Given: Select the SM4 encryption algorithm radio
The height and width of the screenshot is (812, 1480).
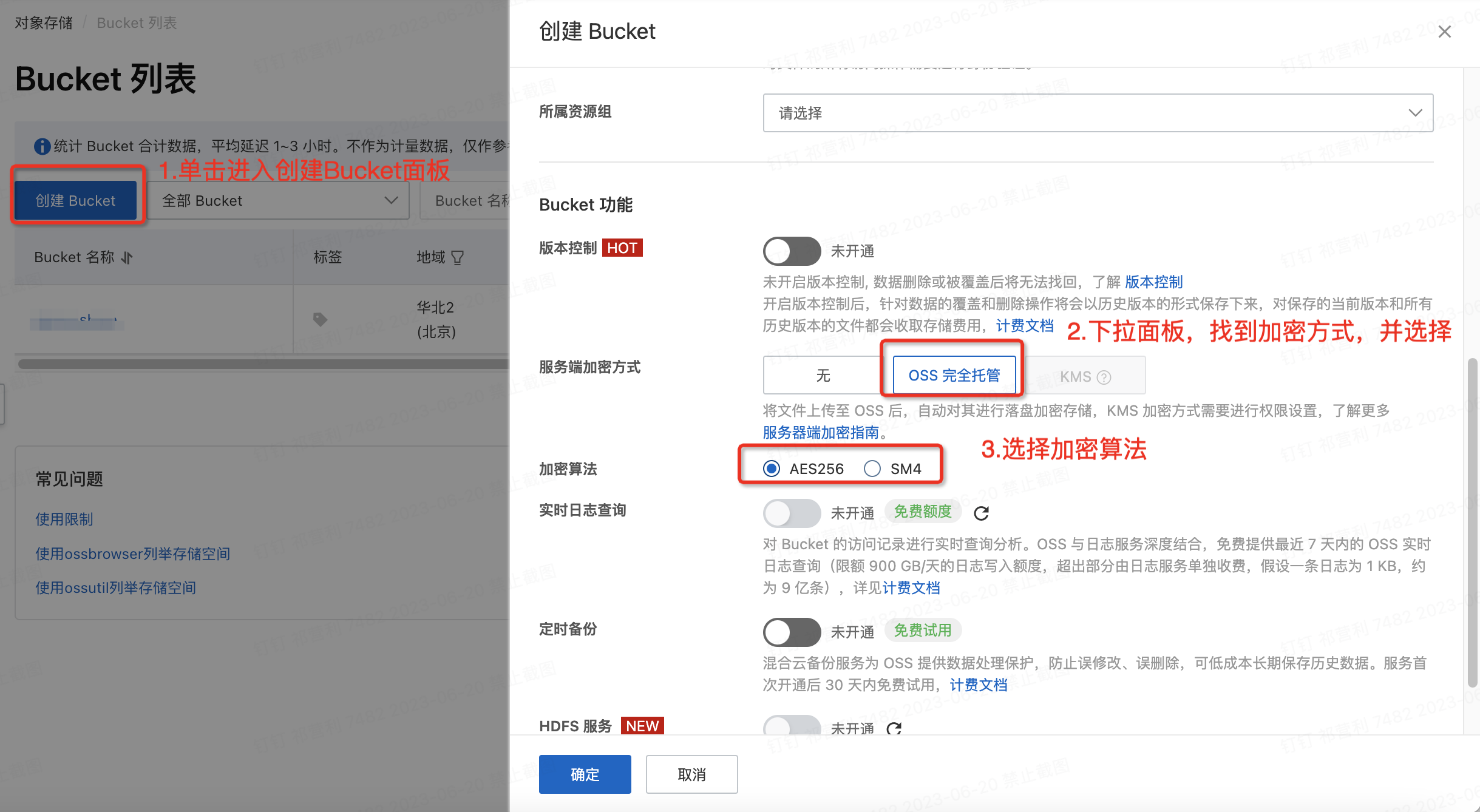Looking at the screenshot, I should 872,469.
